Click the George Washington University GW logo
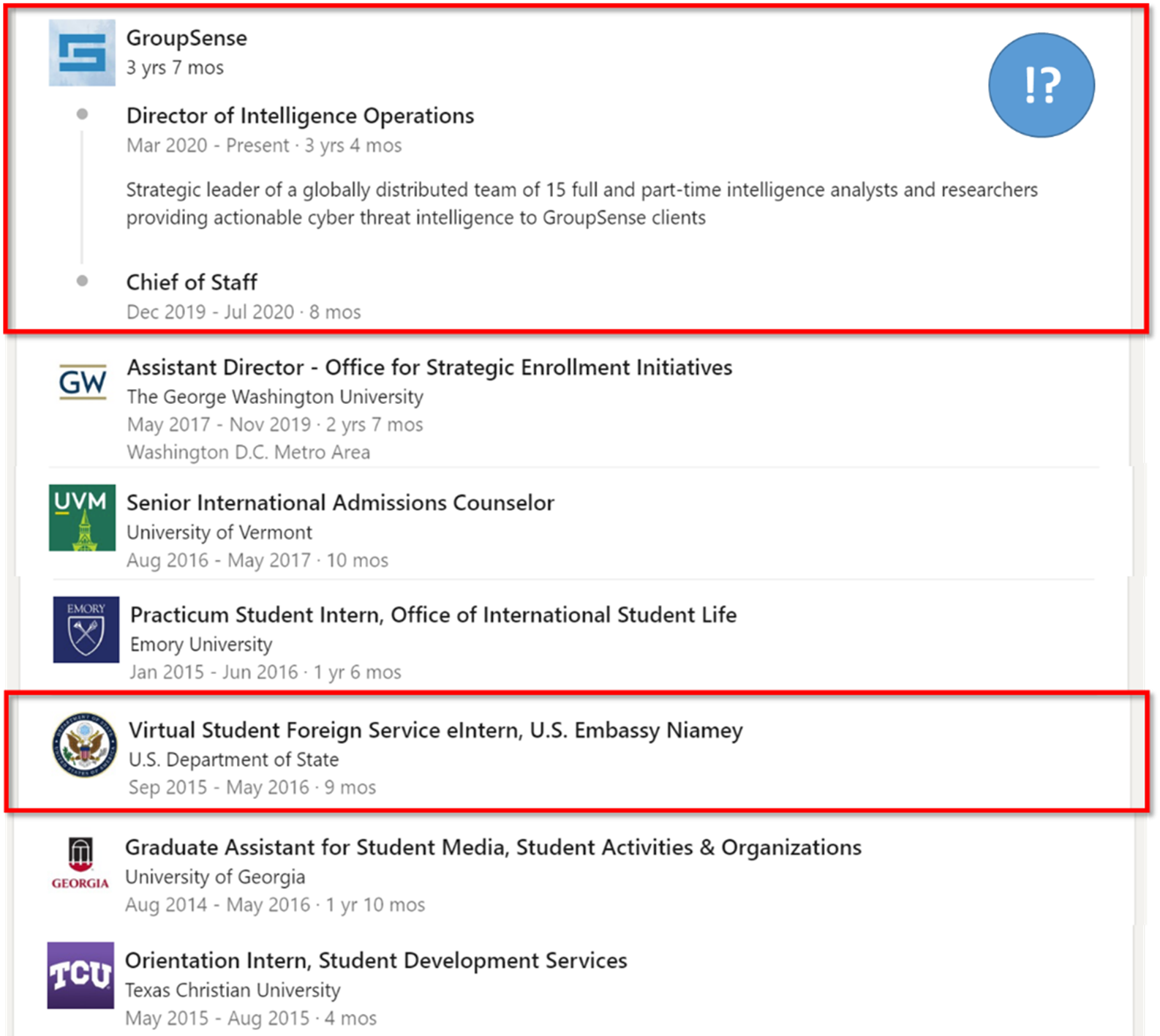This screenshot has height=1036, width=1160. point(83,382)
